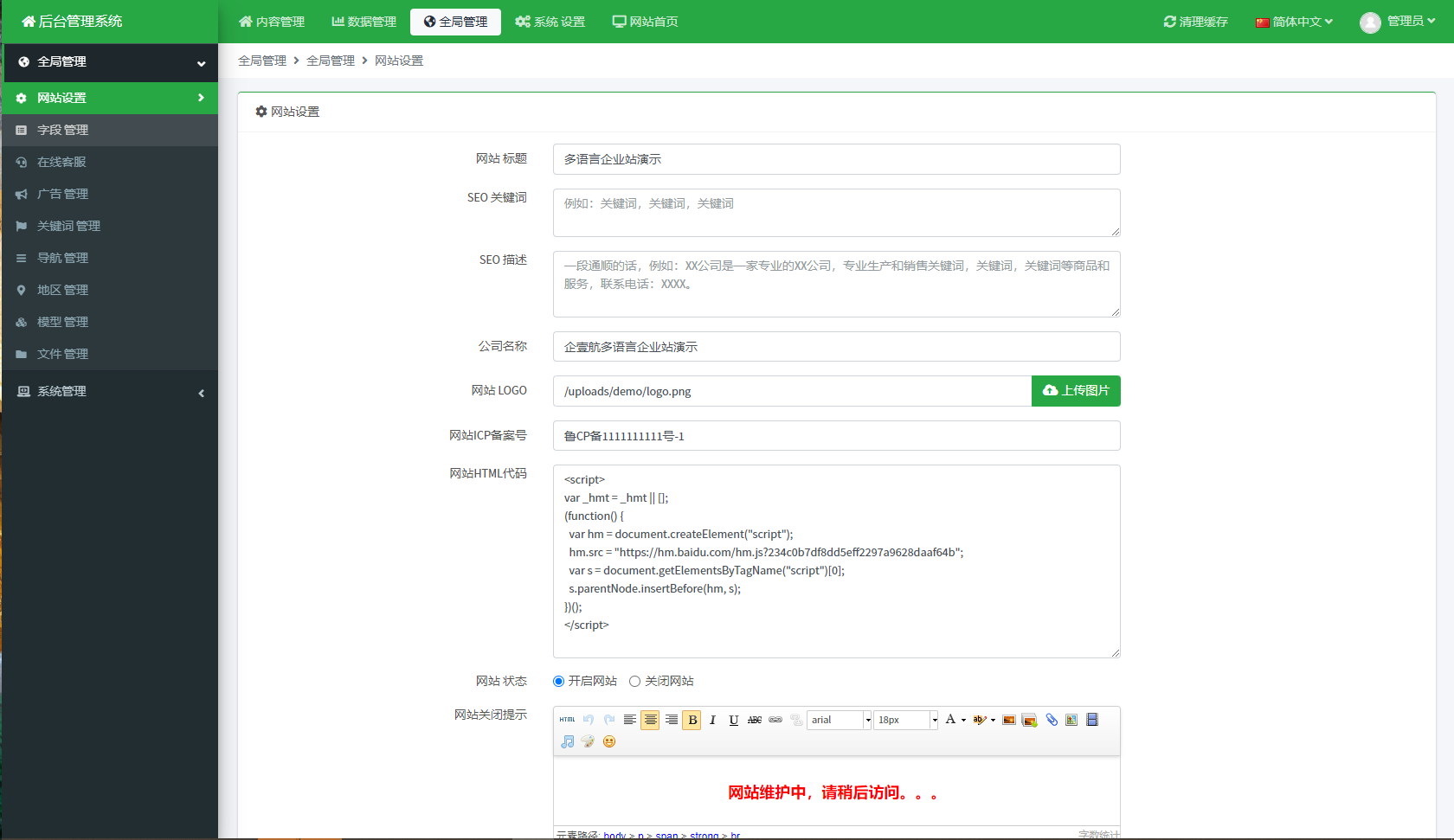The height and width of the screenshot is (840, 1454).
Task: Remove hyperlink with unlink icon
Action: [x=796, y=720]
